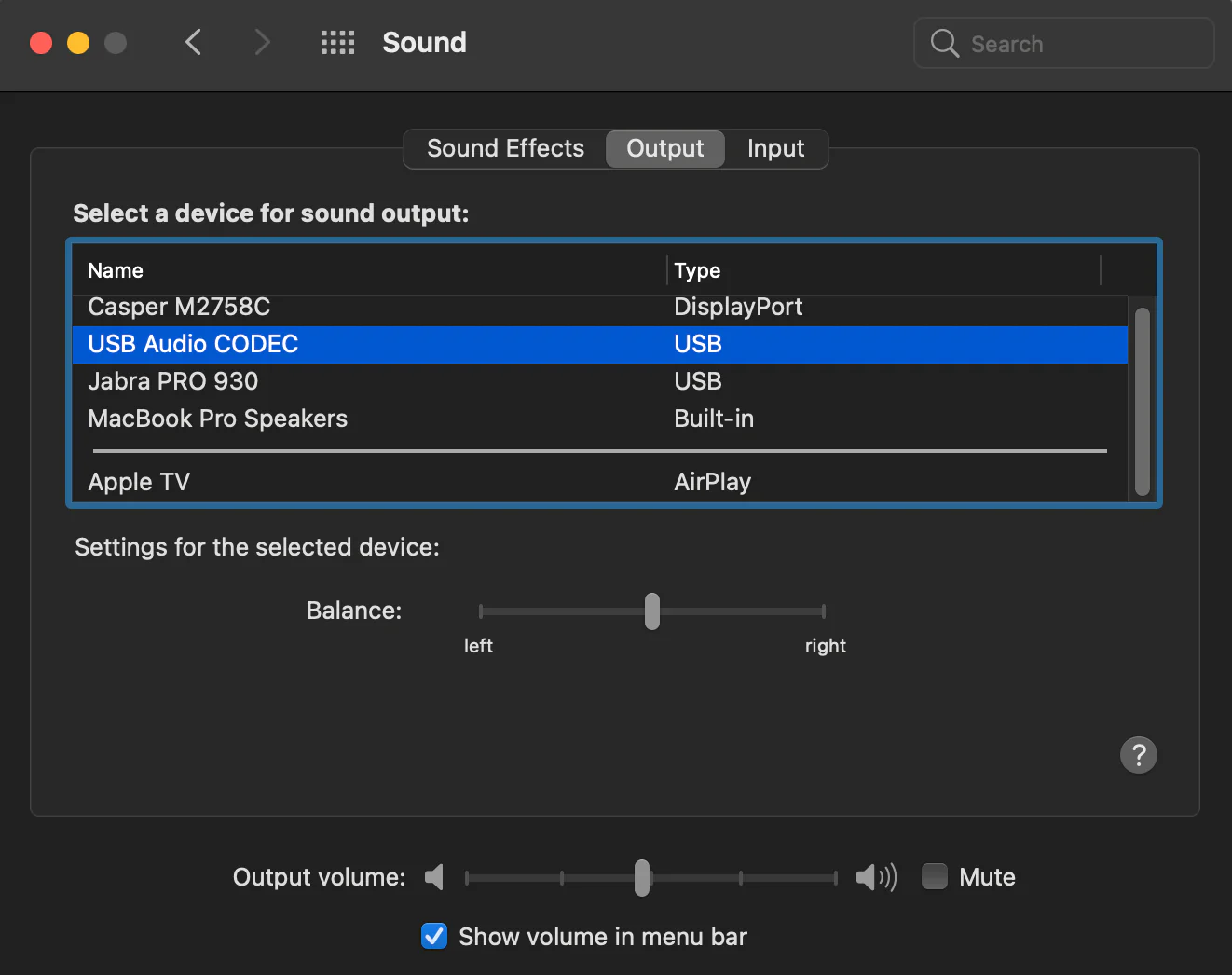Click the high volume speaker icon
The width and height of the screenshot is (1232, 975).
875,877
